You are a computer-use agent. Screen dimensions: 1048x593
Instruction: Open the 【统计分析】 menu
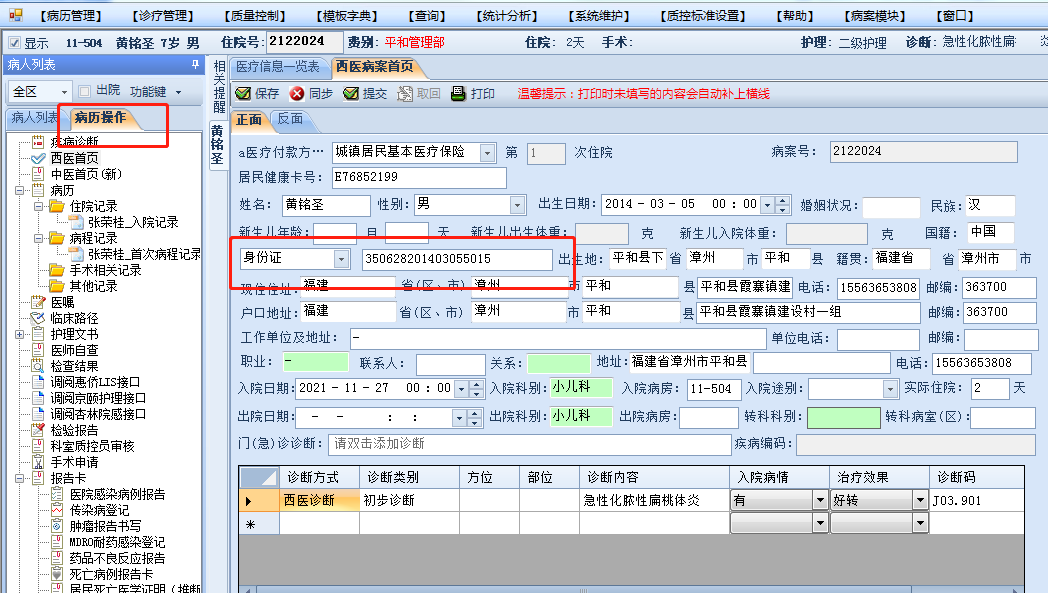point(507,15)
